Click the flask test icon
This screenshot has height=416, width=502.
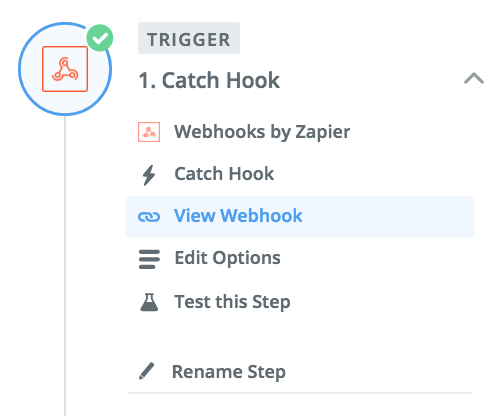tap(149, 302)
